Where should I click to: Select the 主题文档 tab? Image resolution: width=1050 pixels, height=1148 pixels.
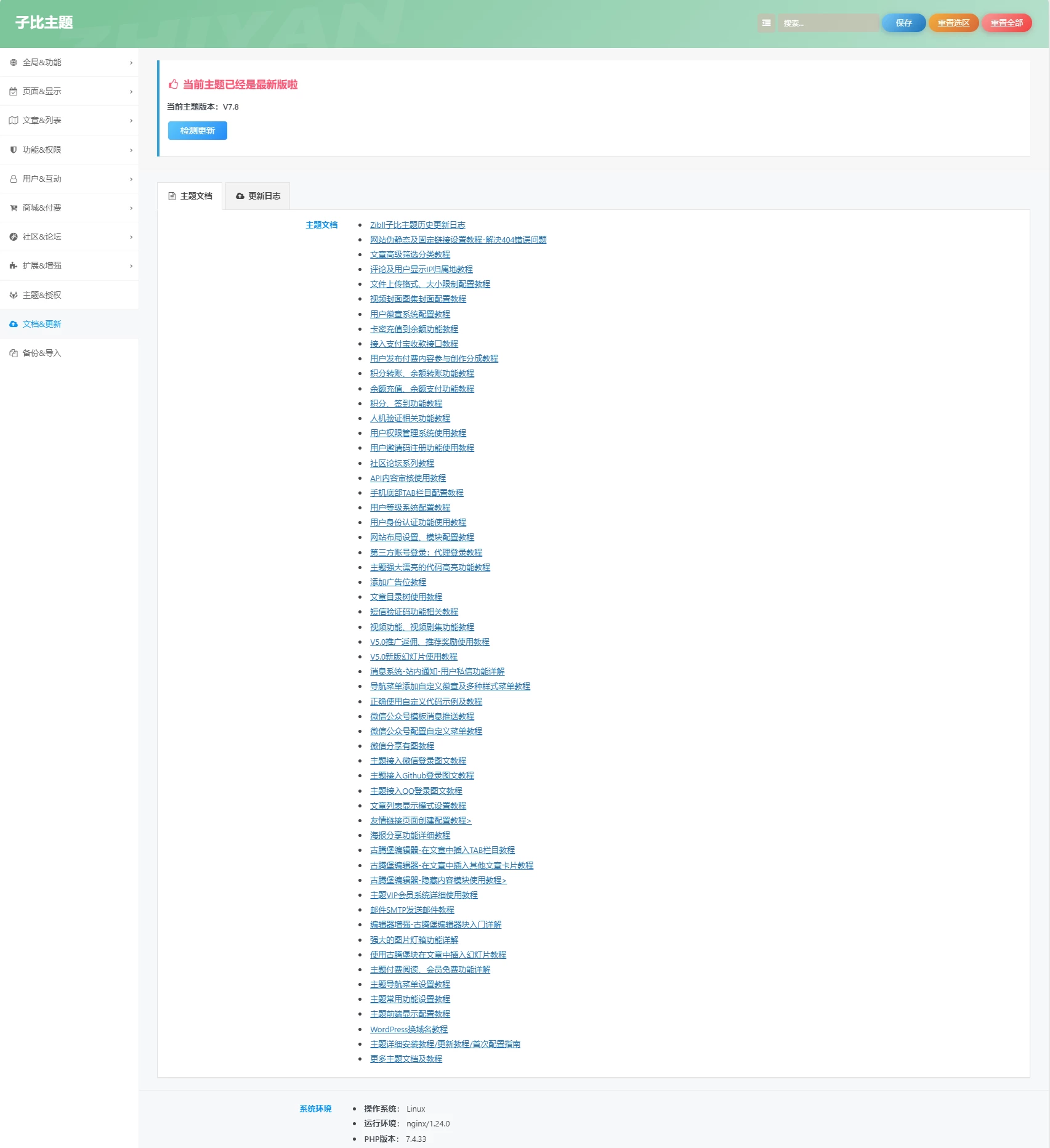(x=190, y=196)
